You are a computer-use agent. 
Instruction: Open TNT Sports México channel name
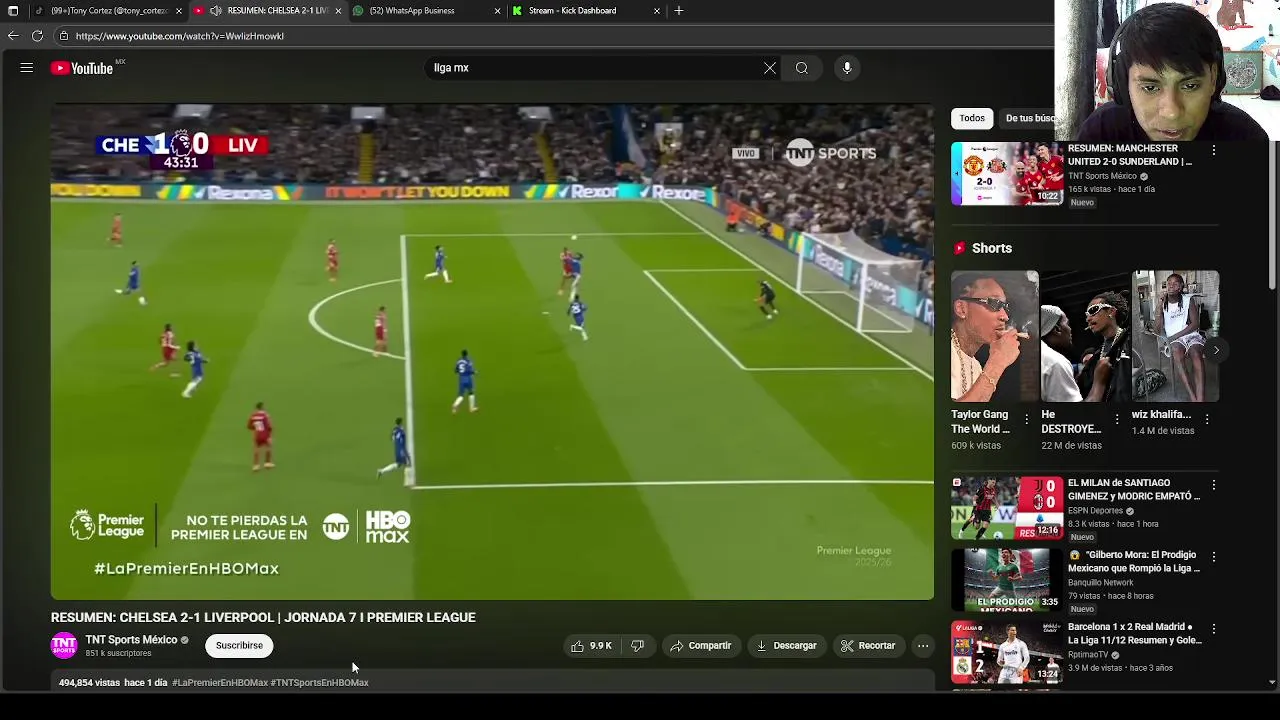click(131, 640)
